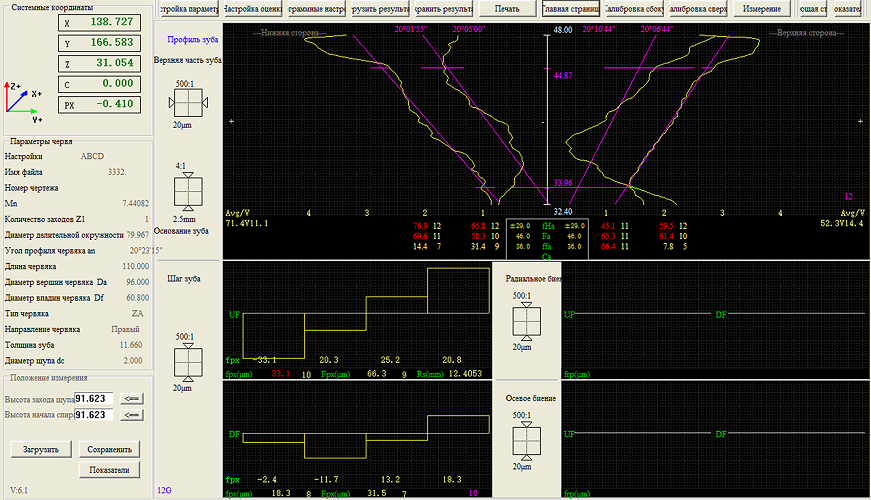
Task: Open the Настройка параметр toolbar button
Action: 189,9
